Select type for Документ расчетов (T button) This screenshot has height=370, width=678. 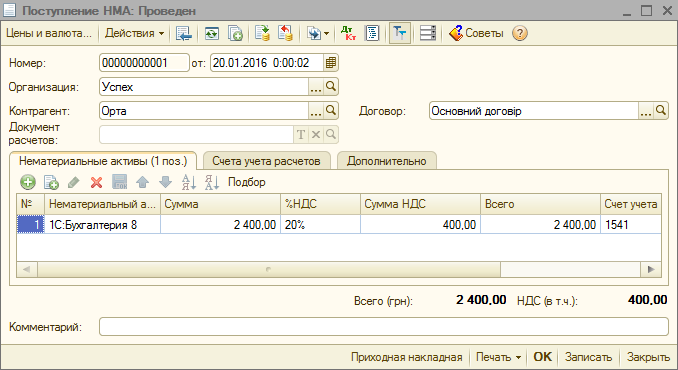(x=301, y=135)
